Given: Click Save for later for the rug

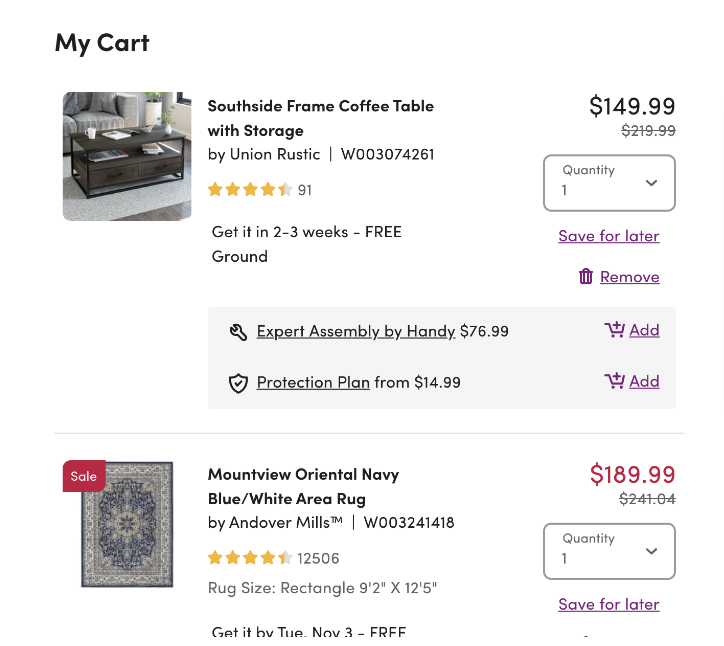Looking at the screenshot, I should point(609,604).
